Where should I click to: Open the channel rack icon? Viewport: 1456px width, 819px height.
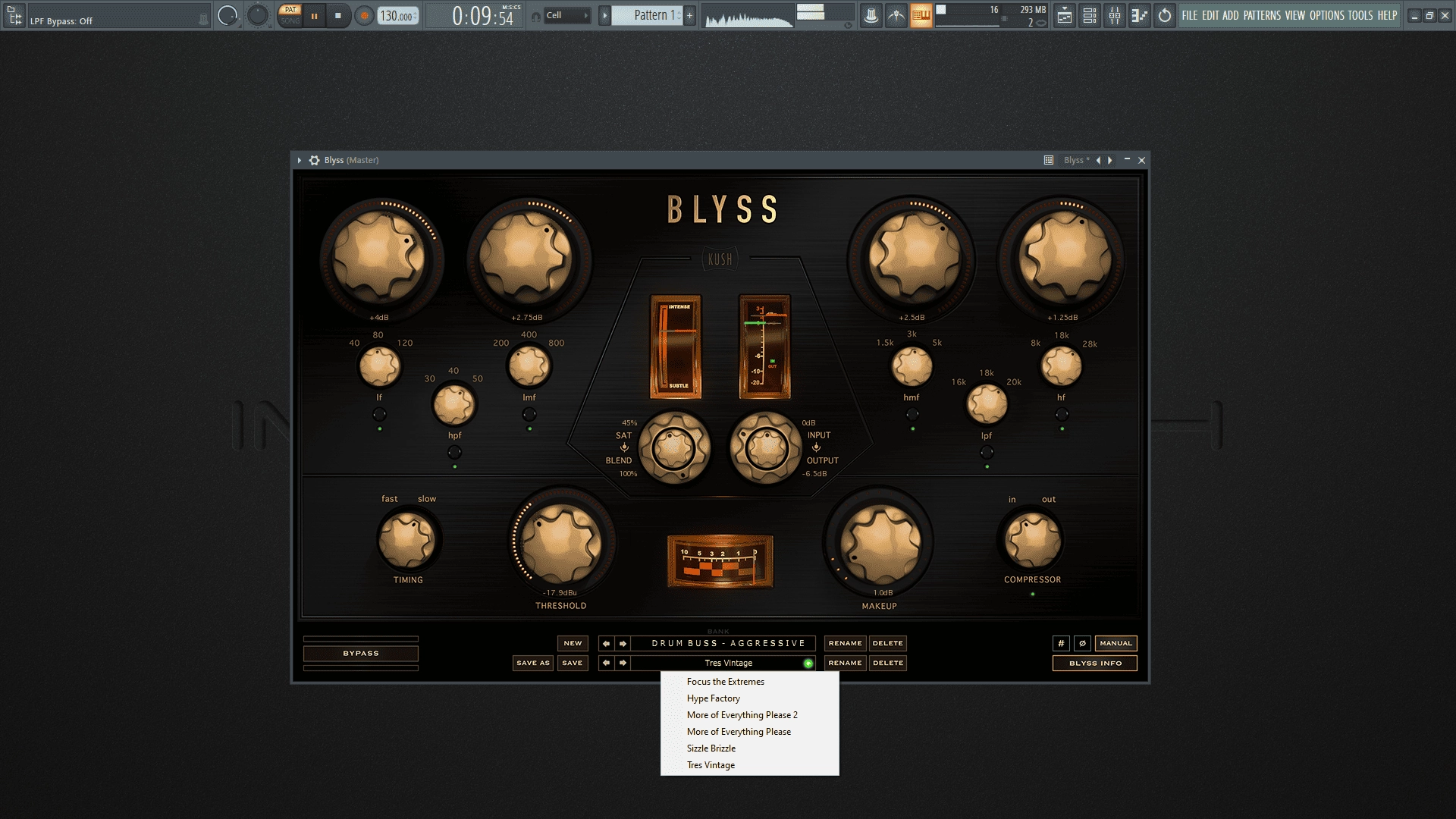coord(1090,15)
